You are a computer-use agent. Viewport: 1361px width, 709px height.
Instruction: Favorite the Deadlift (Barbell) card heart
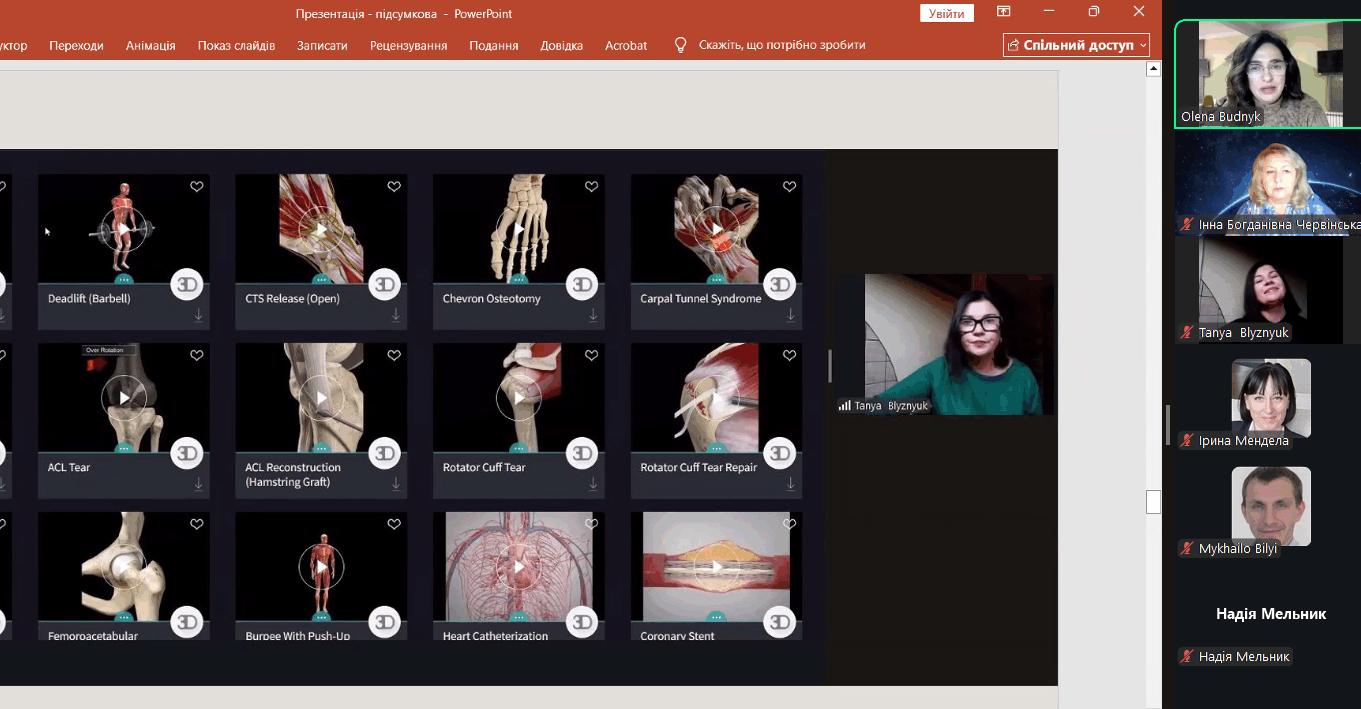[197, 187]
